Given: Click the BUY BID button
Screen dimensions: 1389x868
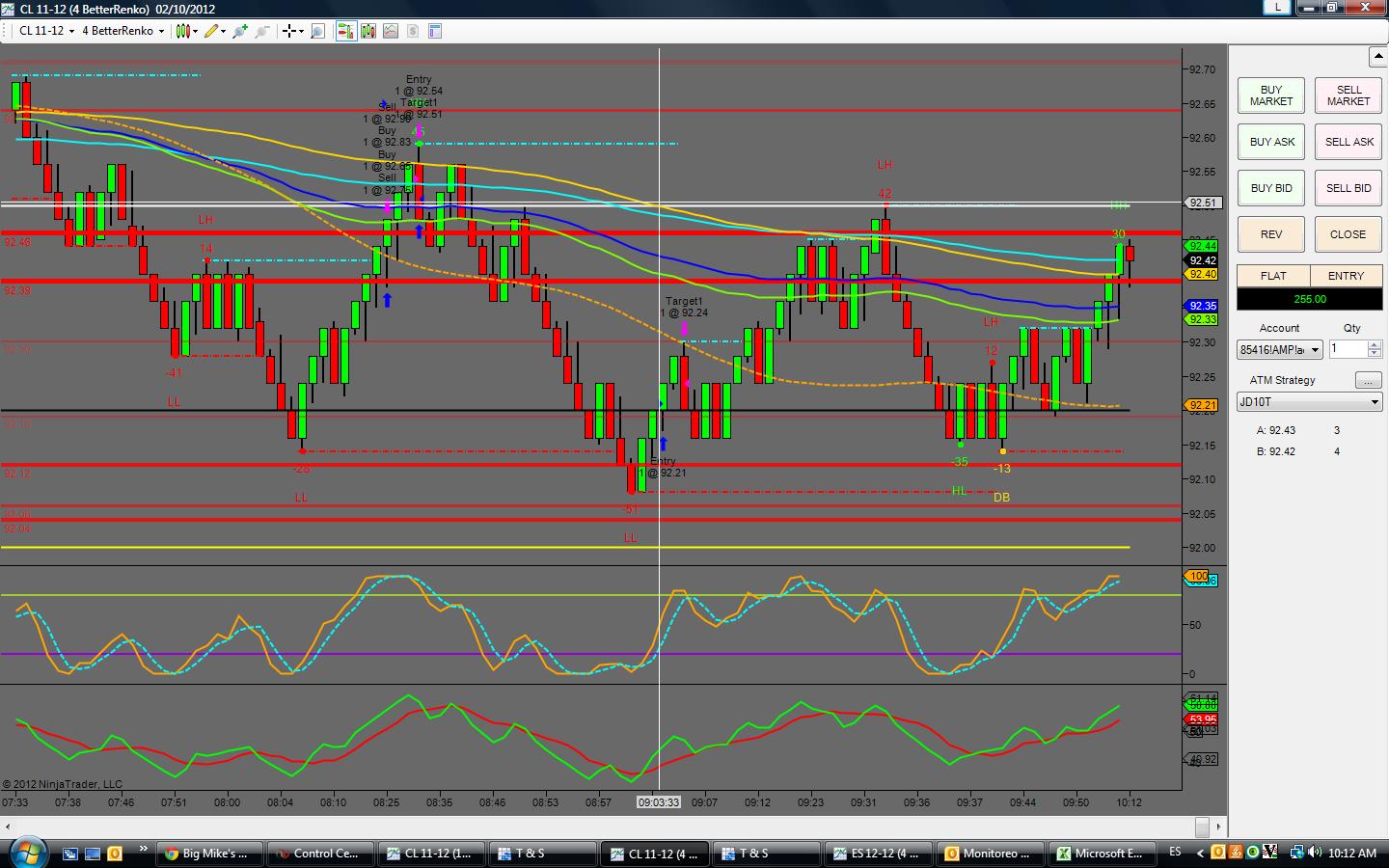Looking at the screenshot, I should 1271,188.
